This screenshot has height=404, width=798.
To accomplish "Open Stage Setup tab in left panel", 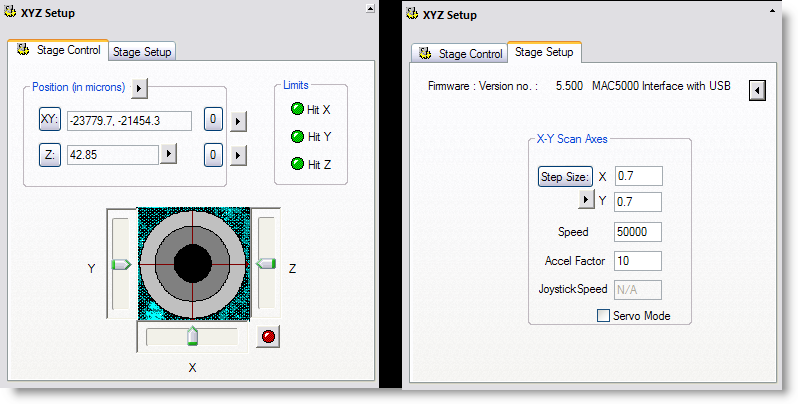I will click(x=142, y=52).
